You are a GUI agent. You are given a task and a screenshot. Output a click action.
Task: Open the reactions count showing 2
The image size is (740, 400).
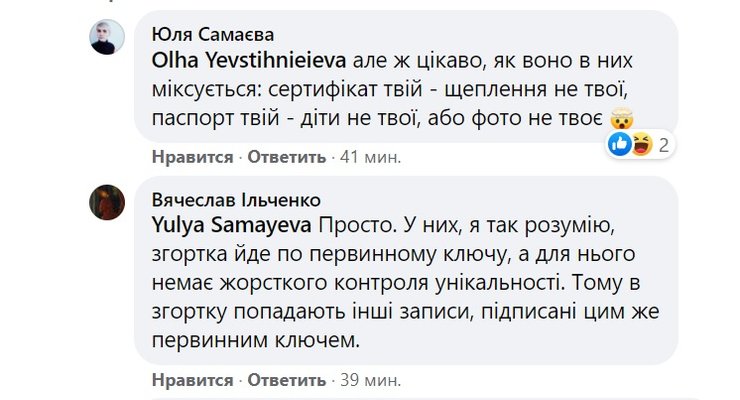pos(662,145)
